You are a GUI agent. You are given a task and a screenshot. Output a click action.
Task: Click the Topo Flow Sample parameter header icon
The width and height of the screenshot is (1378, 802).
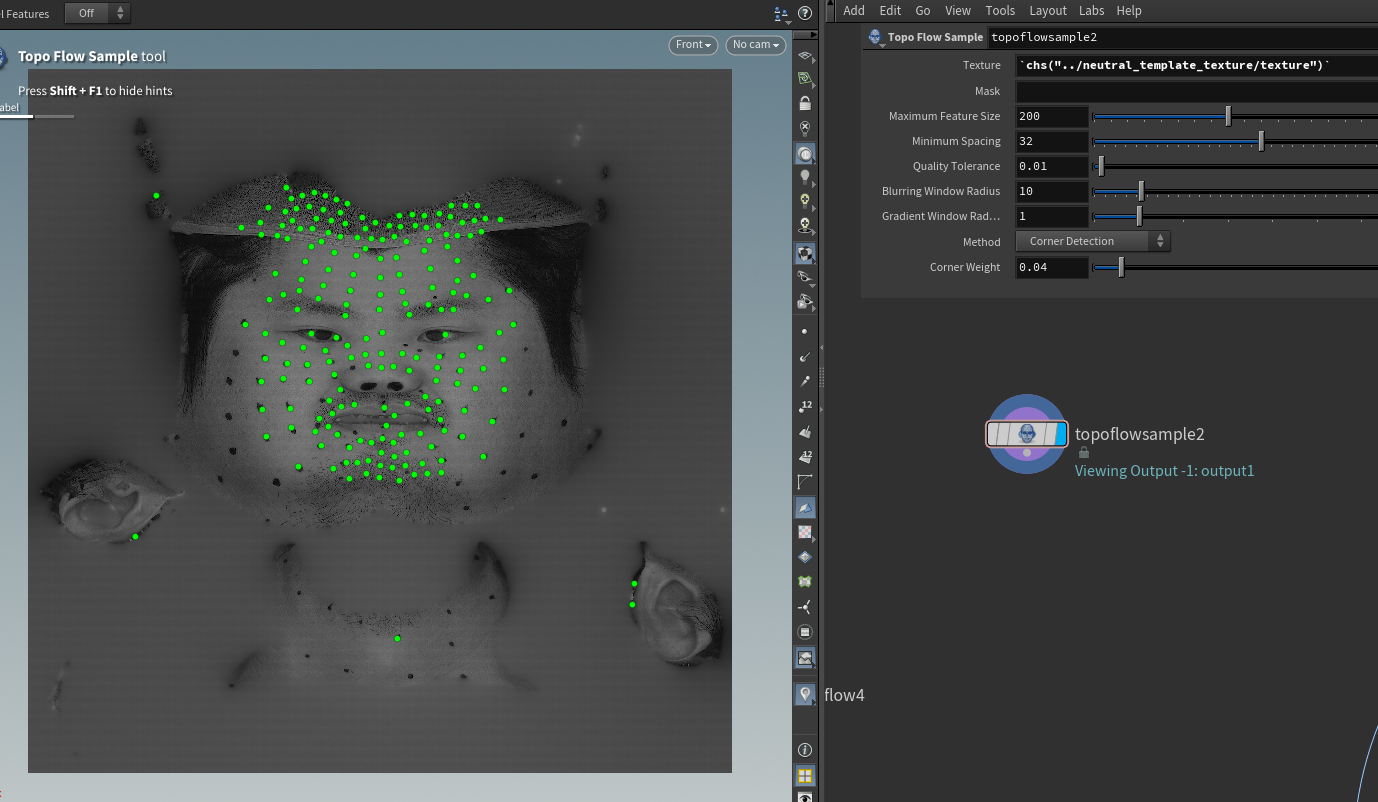click(876, 37)
